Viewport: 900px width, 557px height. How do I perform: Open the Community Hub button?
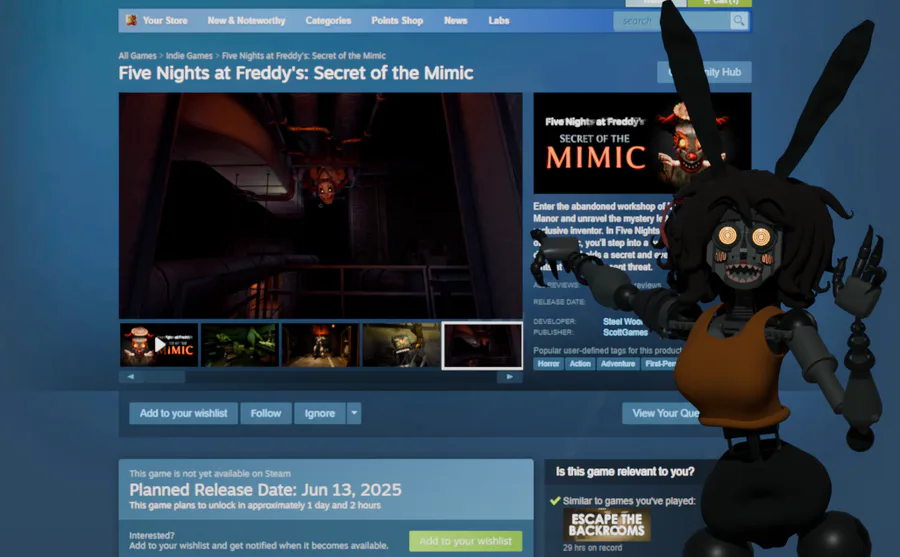coord(704,72)
